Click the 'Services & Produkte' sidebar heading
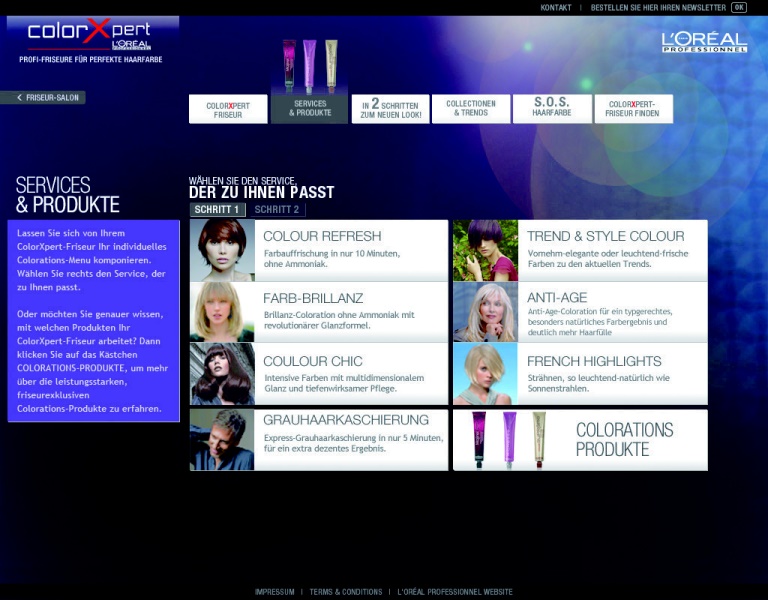 click(x=68, y=194)
